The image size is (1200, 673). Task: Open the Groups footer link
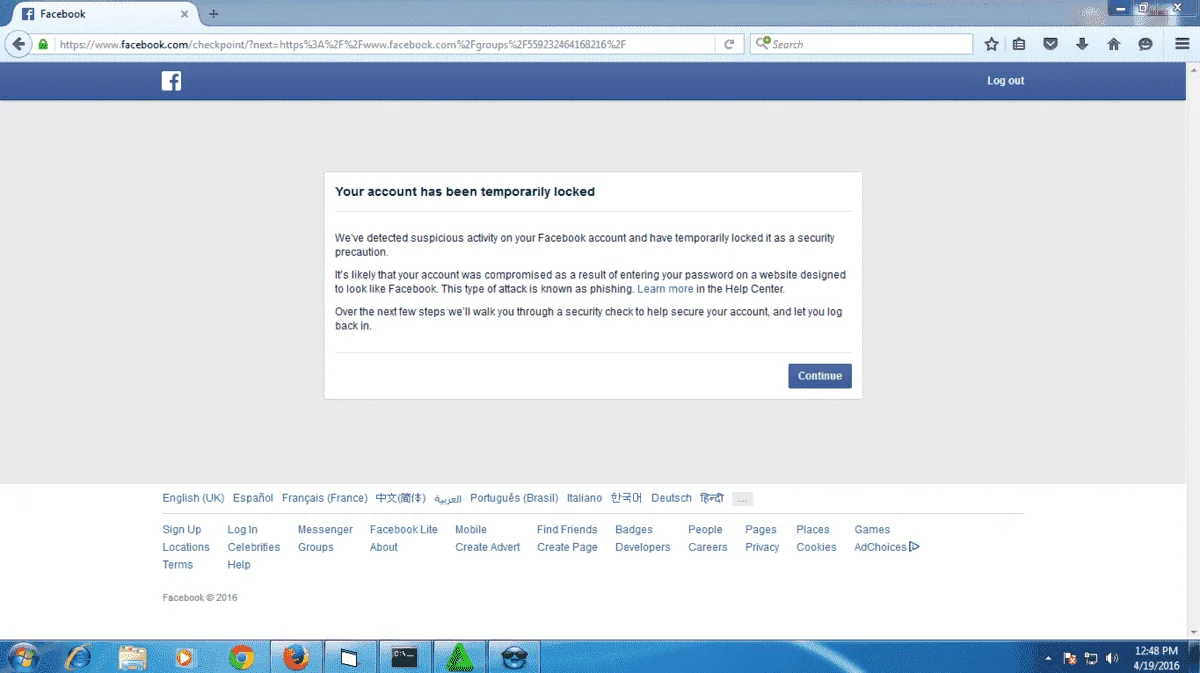[316, 547]
